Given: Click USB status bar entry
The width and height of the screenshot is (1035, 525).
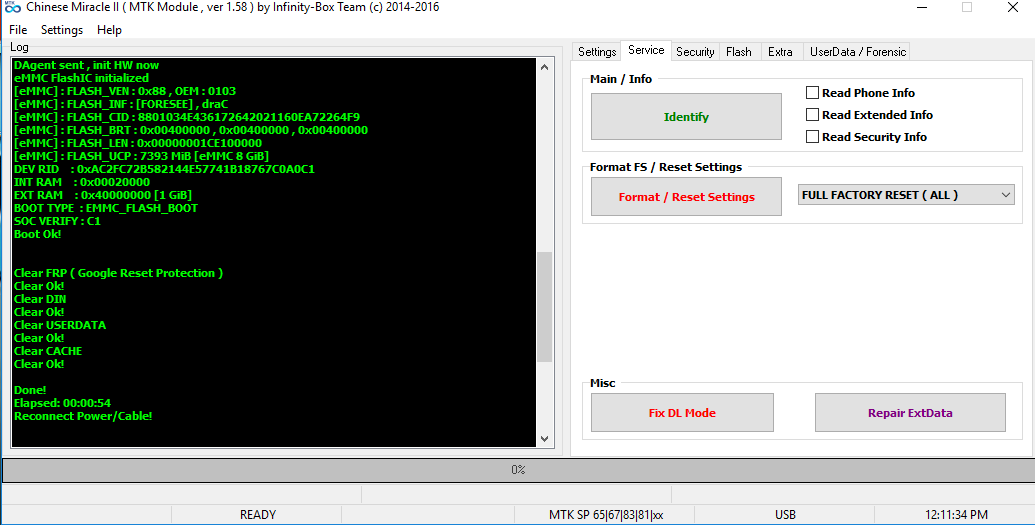Looking at the screenshot, I should [x=785, y=514].
